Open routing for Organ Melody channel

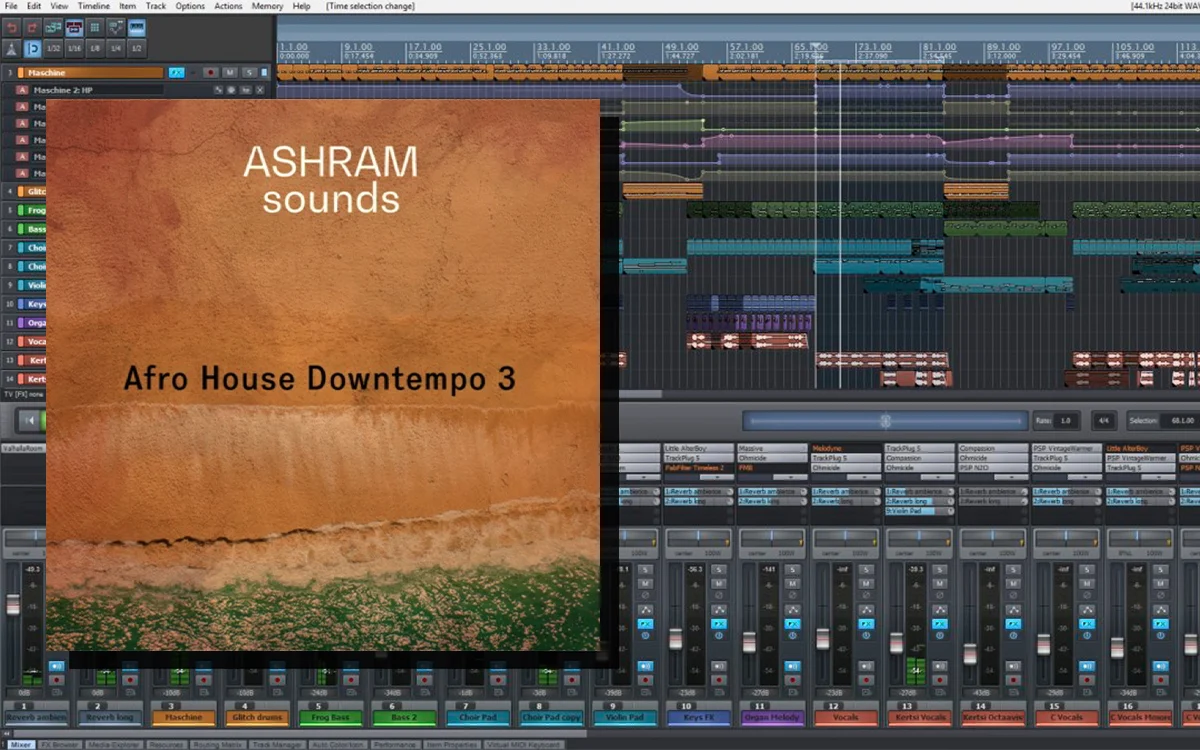pos(792,610)
